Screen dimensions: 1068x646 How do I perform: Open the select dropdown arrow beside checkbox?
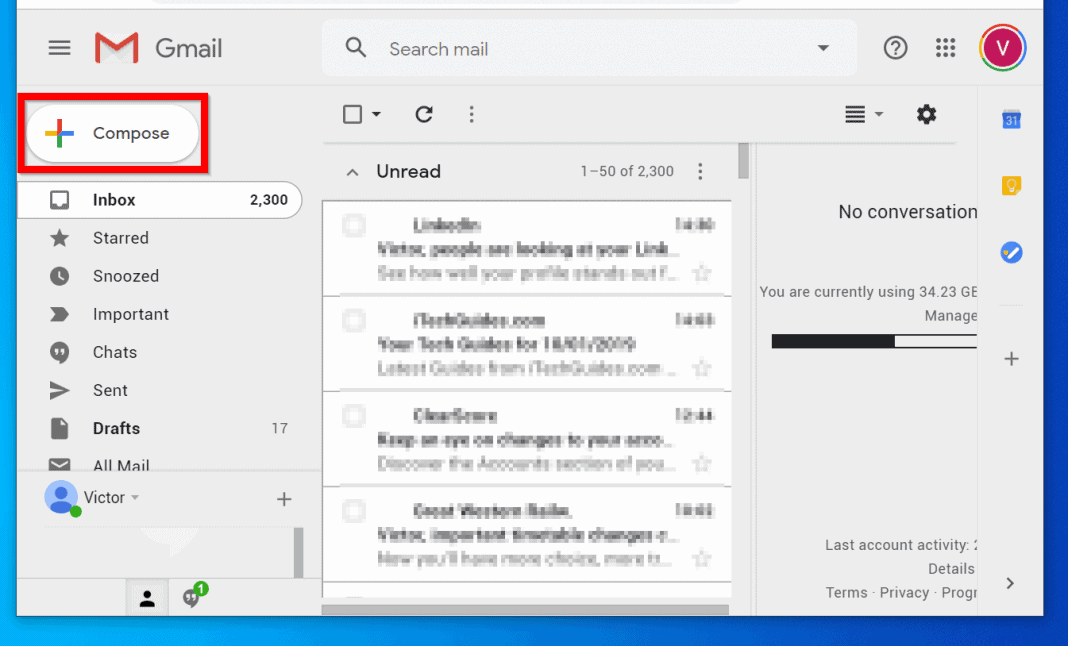pos(376,114)
